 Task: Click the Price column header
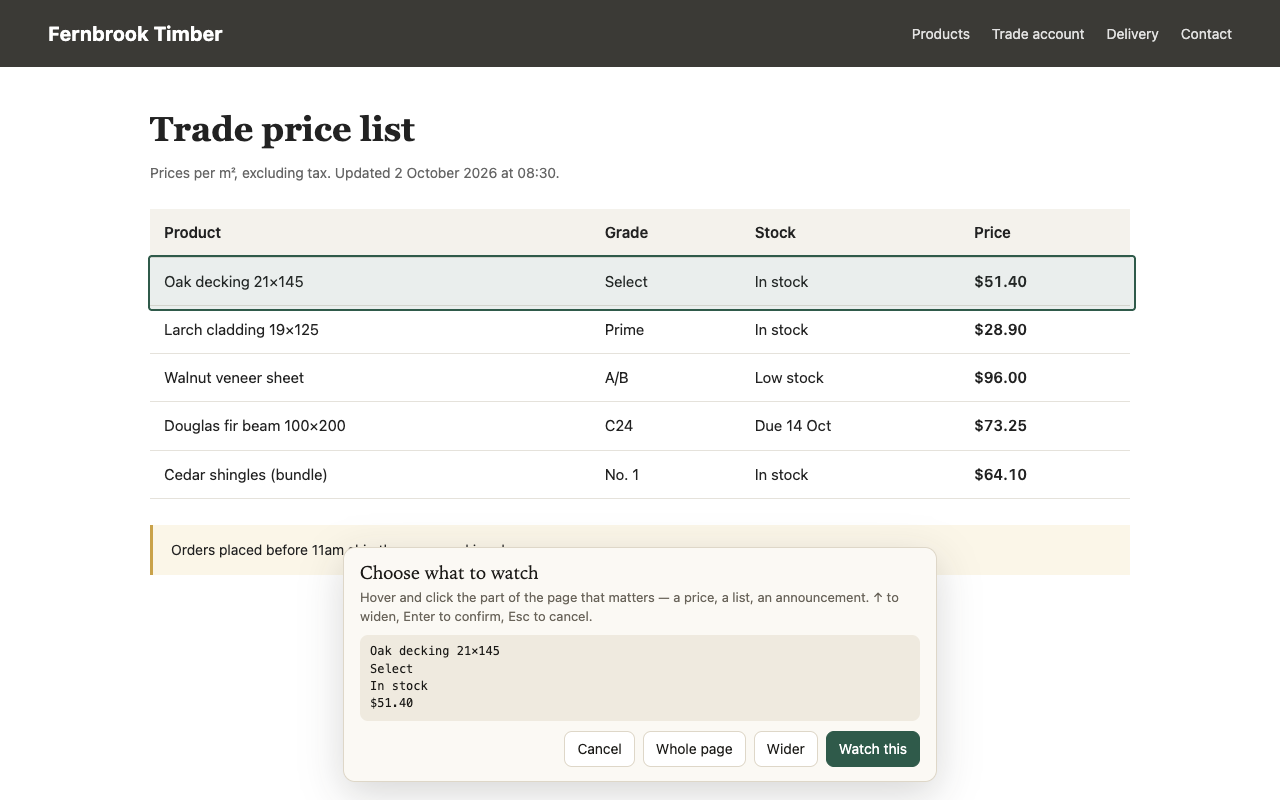(1045, 233)
